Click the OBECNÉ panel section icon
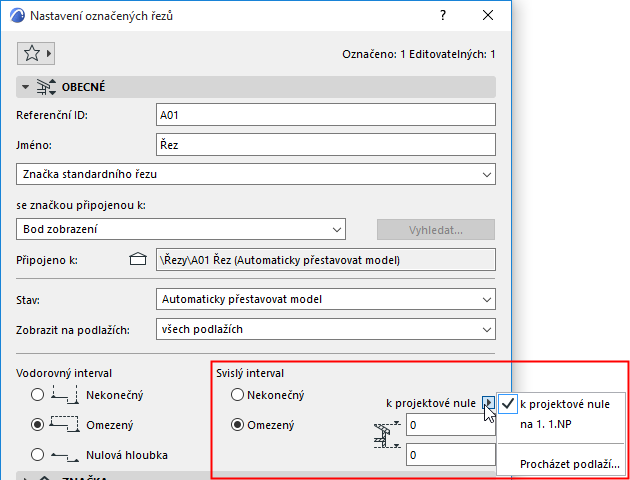The height and width of the screenshot is (480, 630). pyautogui.click(x=46, y=87)
